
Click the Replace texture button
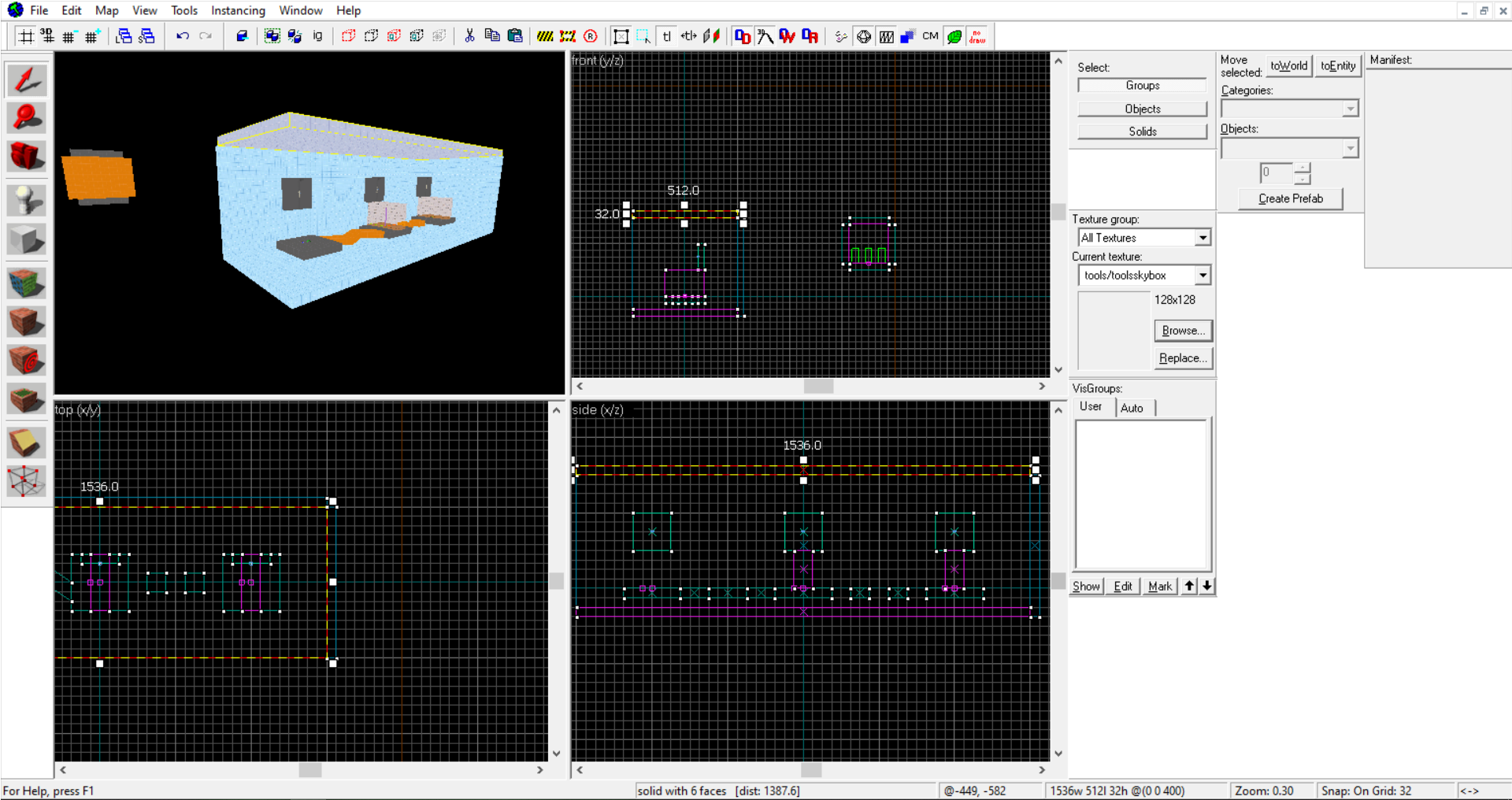tap(1183, 358)
